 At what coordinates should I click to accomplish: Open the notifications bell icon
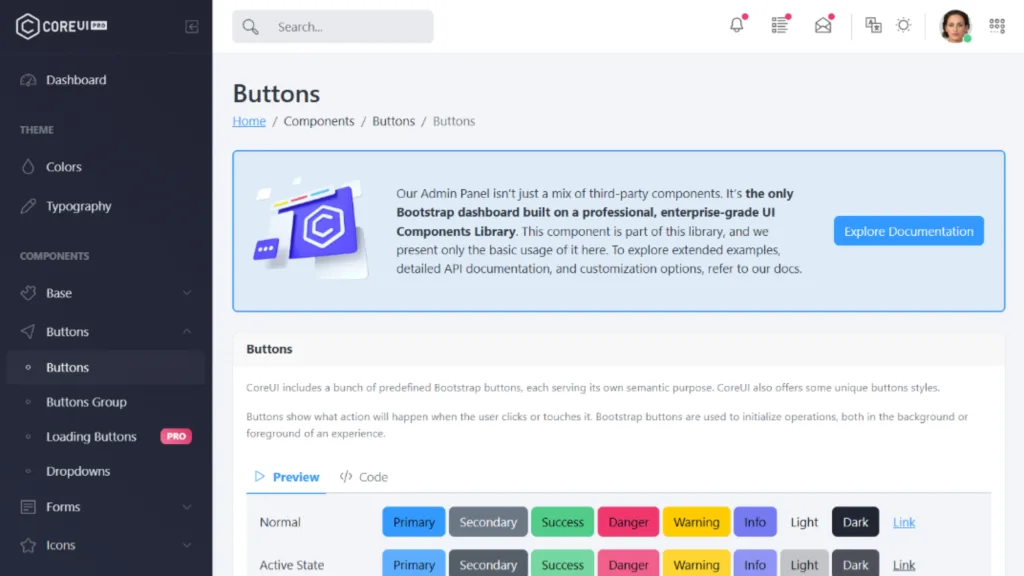click(737, 25)
